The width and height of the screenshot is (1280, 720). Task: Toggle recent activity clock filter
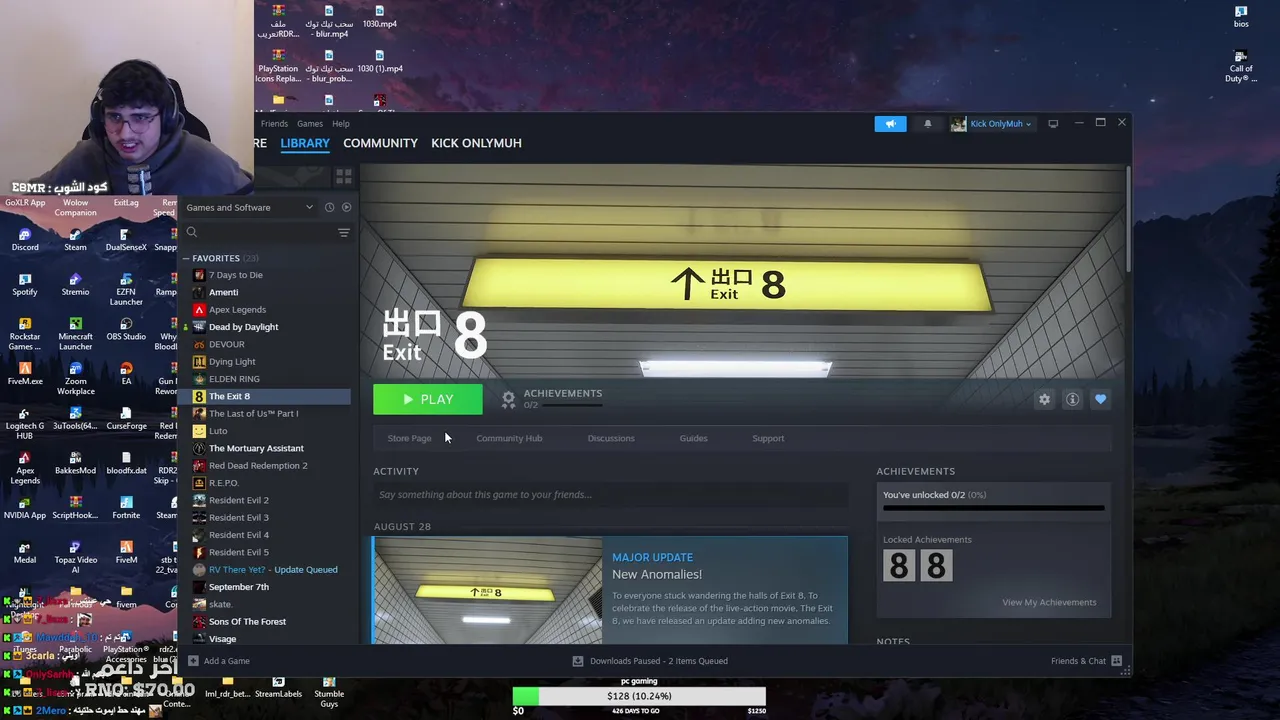coord(329,207)
